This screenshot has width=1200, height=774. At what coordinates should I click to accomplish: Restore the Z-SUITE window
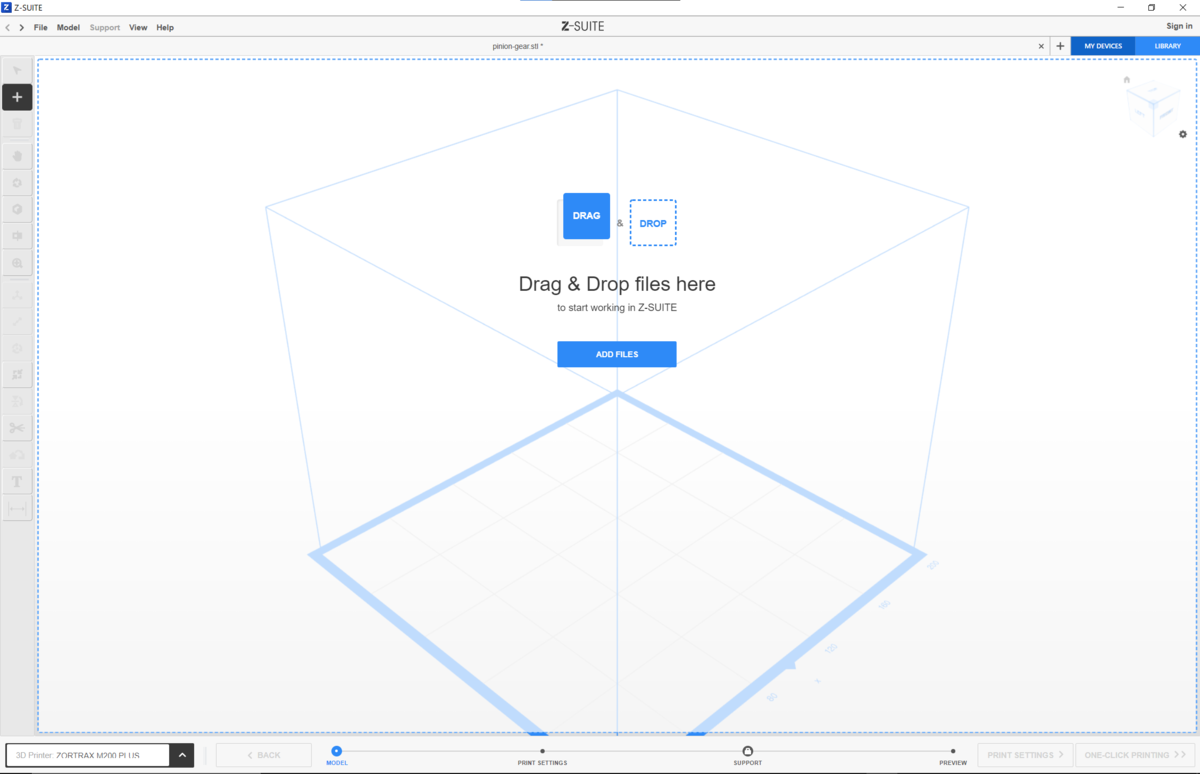point(1151,7)
